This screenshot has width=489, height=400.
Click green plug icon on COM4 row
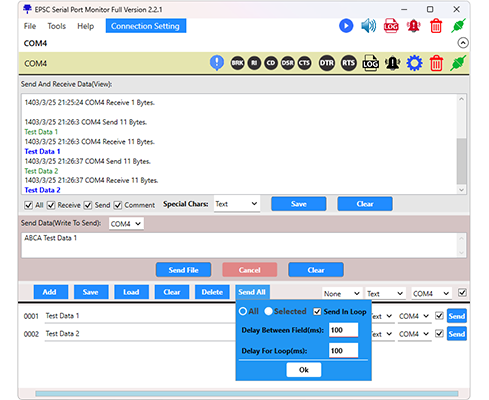[x=458, y=63]
